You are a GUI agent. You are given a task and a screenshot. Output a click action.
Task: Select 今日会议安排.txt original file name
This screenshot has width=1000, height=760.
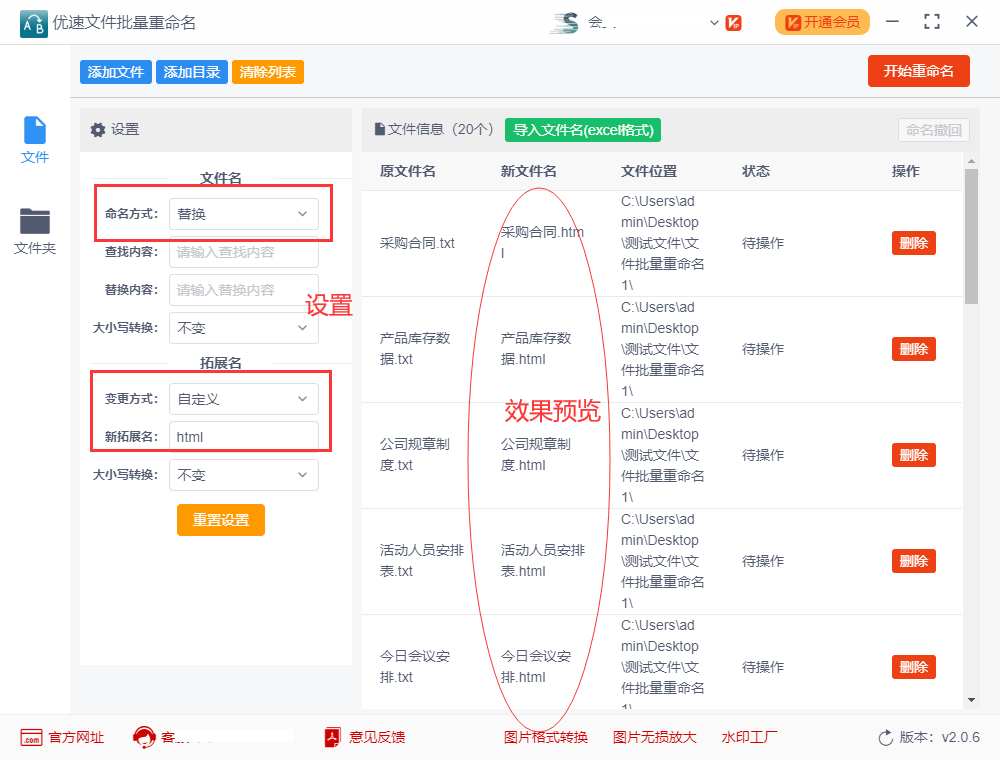click(x=415, y=666)
